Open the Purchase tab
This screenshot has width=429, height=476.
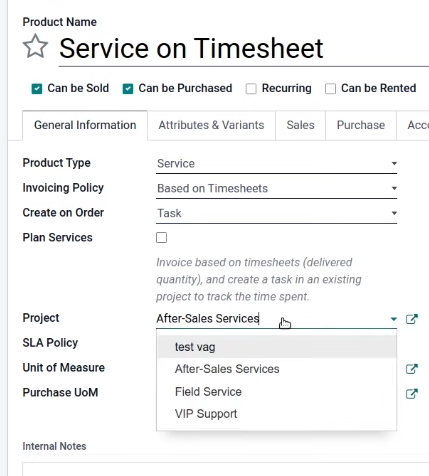click(361, 125)
